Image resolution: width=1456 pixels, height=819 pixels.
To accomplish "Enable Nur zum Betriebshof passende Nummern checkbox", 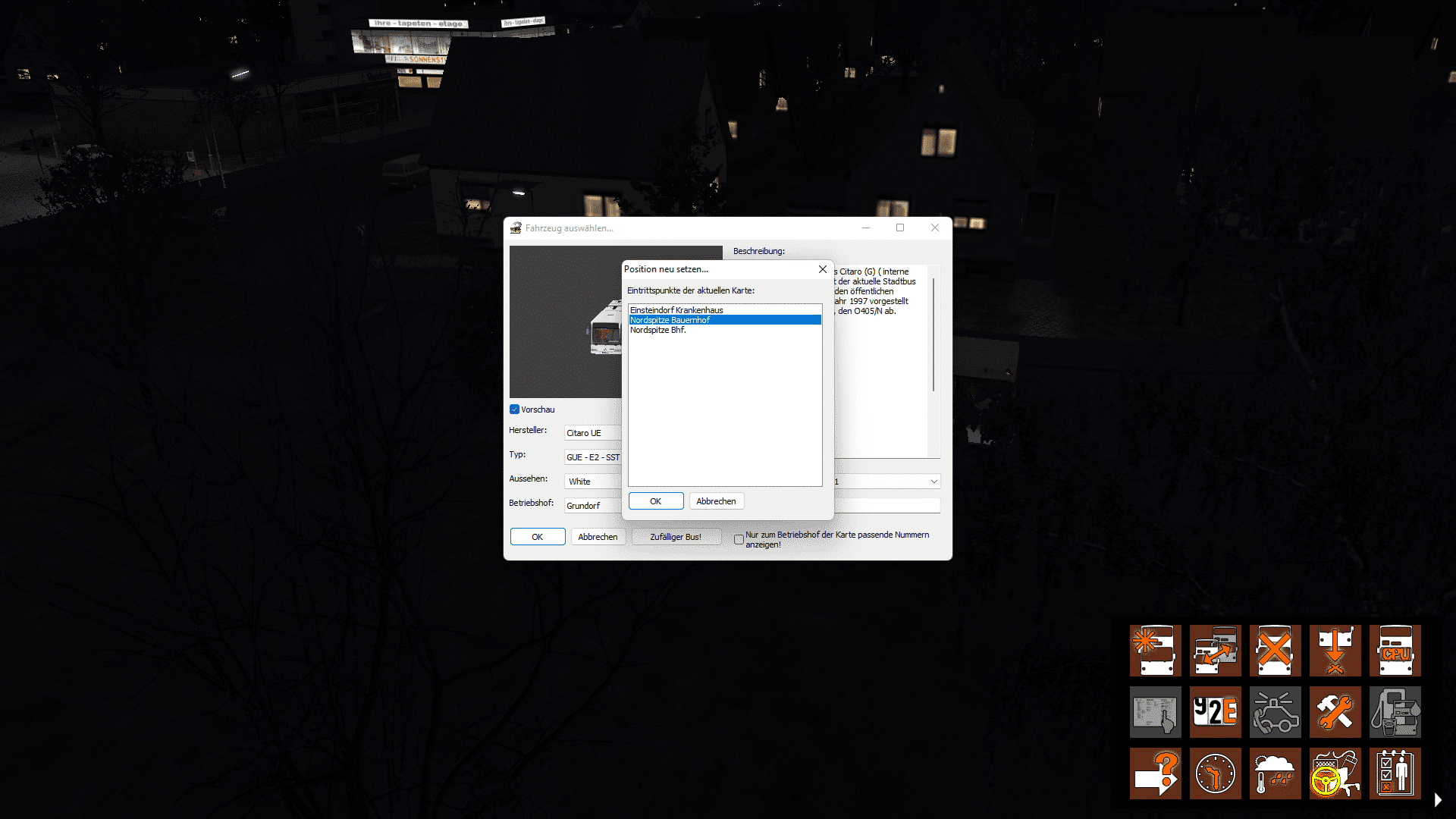I will coord(739,539).
